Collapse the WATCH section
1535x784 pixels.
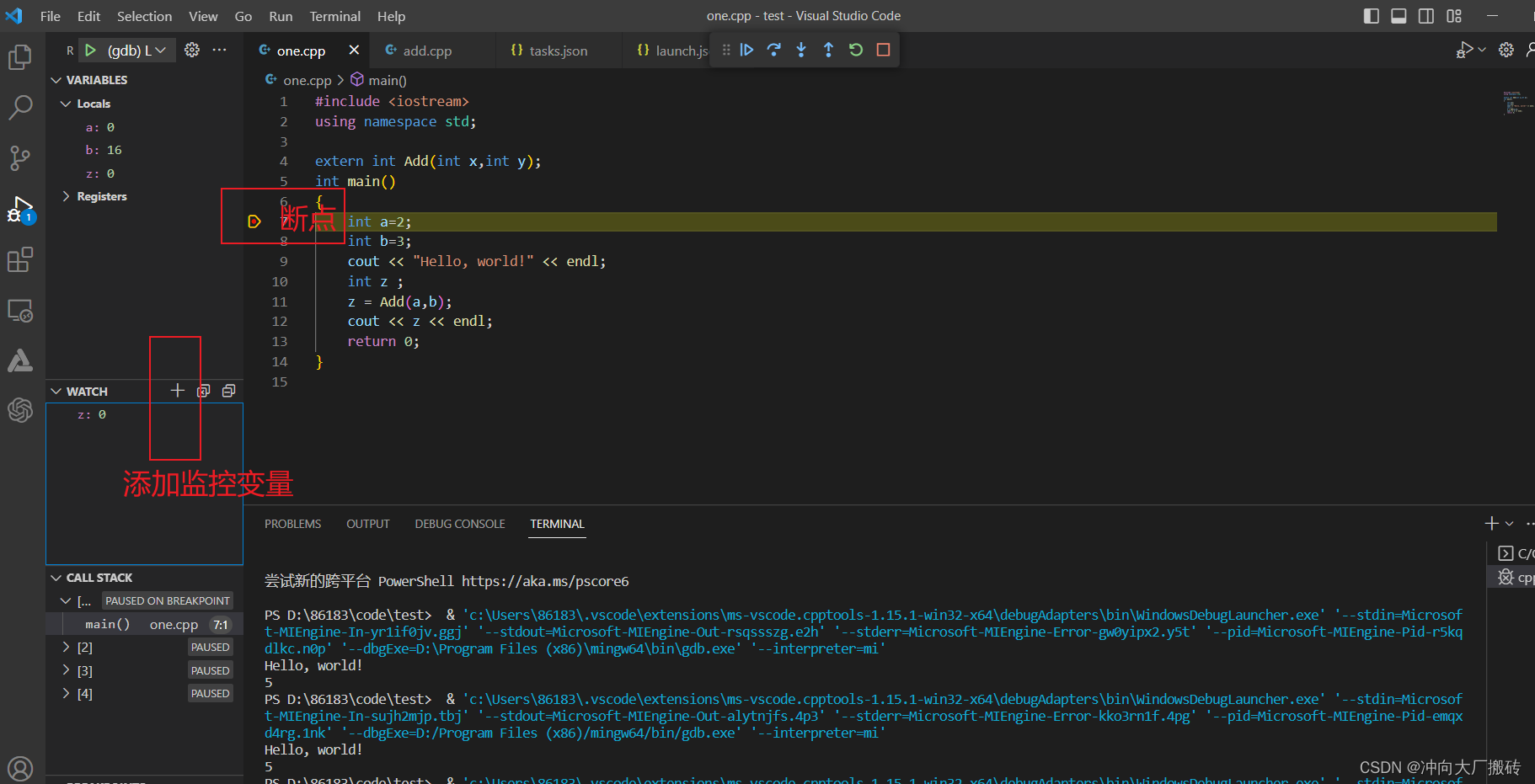56,392
